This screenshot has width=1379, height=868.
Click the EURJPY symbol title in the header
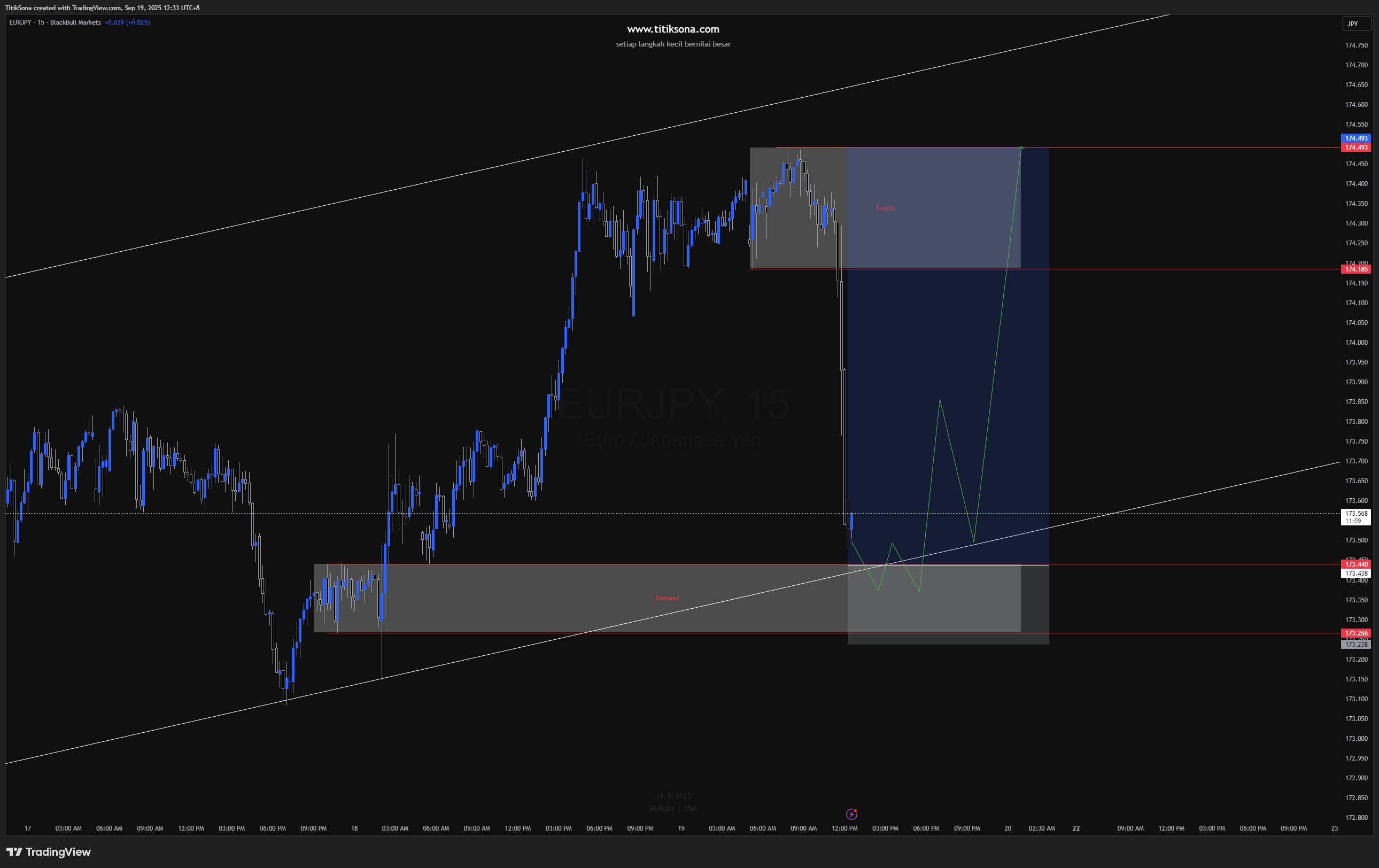coord(21,22)
